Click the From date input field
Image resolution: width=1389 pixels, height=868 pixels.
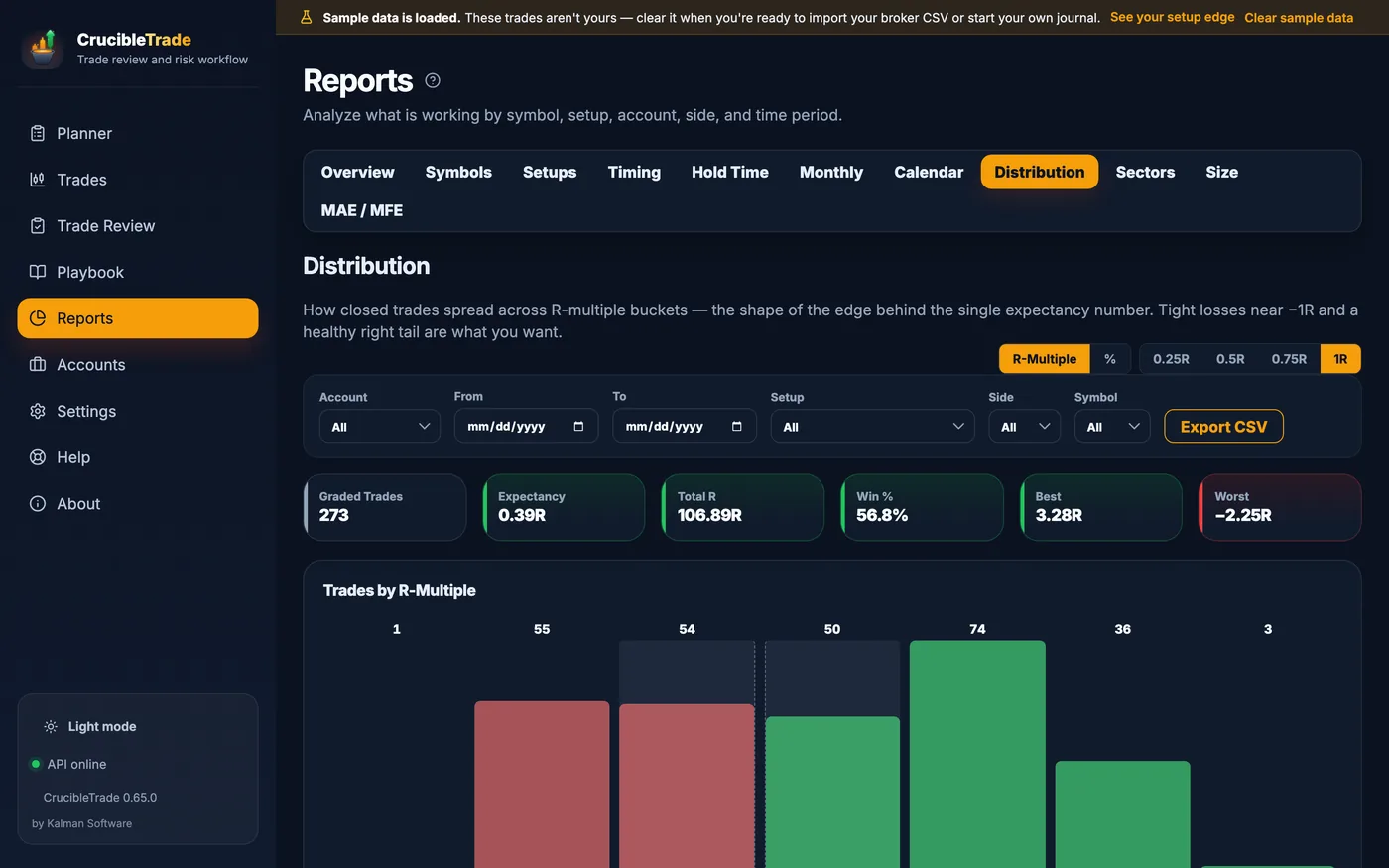pyautogui.click(x=526, y=427)
